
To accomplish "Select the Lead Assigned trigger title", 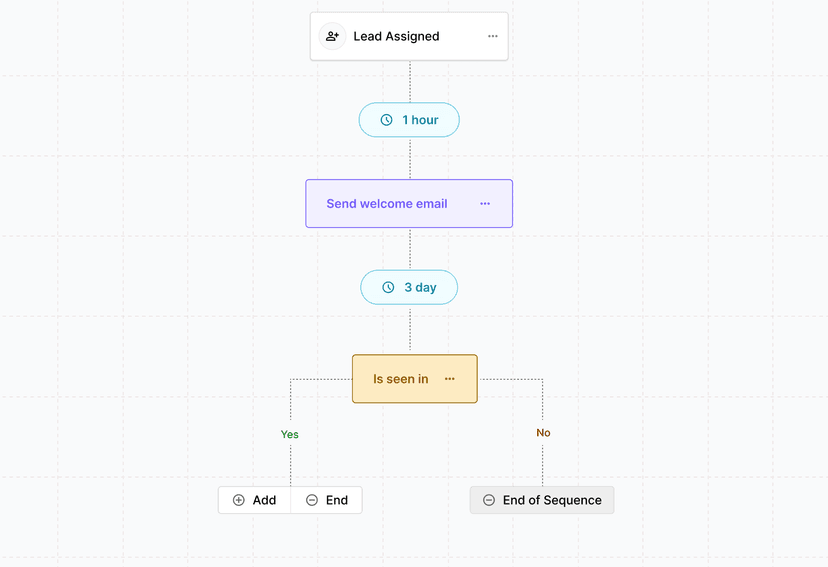I will tap(396, 36).
